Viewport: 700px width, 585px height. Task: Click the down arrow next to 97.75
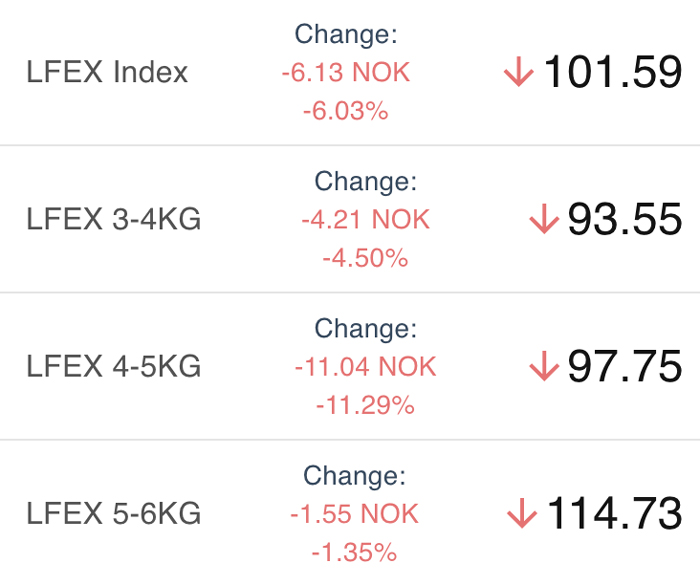point(544,366)
